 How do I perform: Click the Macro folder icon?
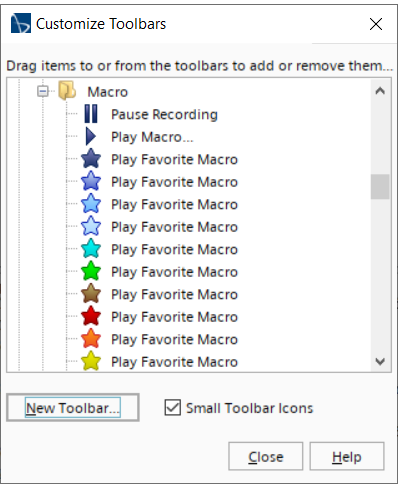point(67,91)
